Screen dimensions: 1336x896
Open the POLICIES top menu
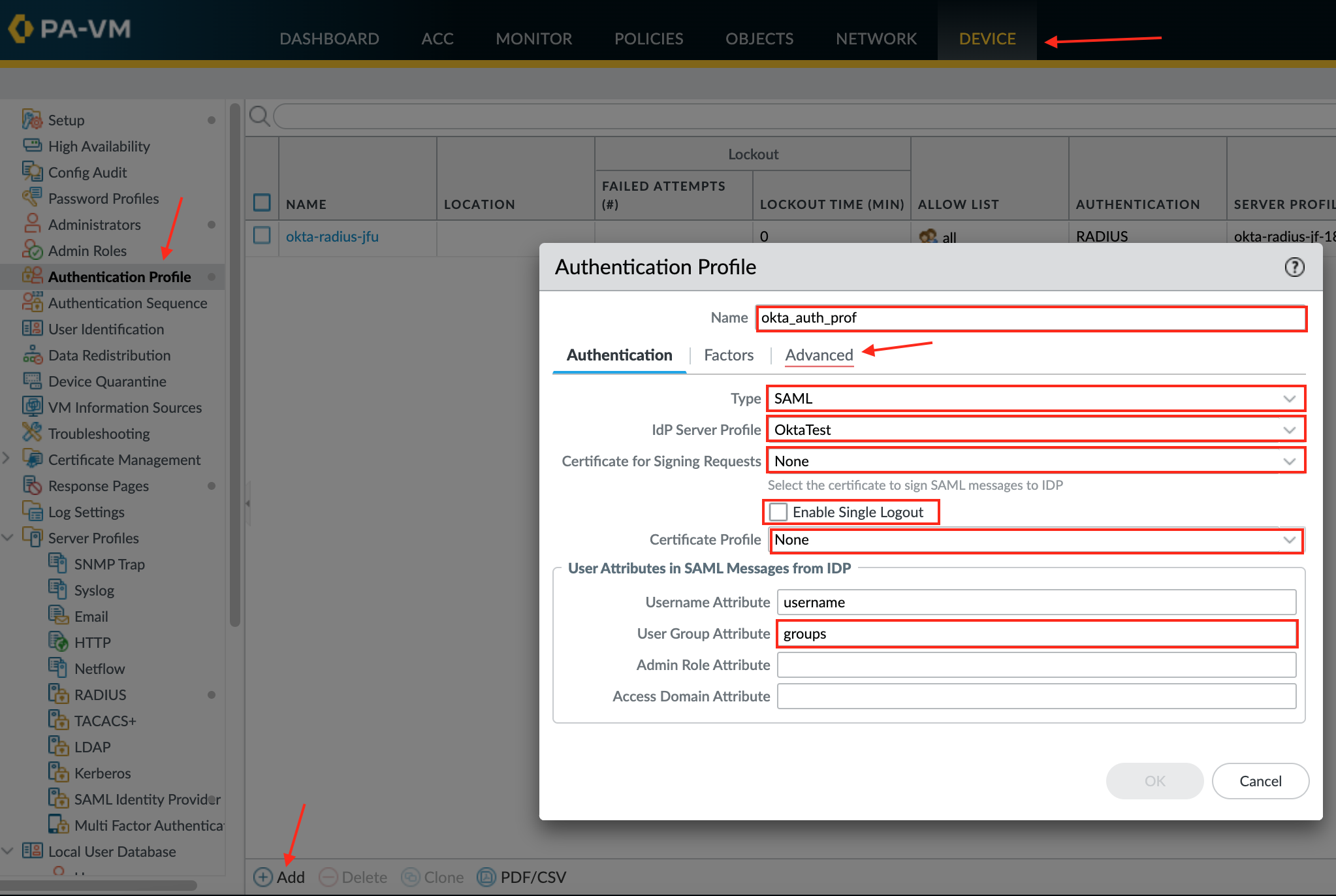coord(648,39)
